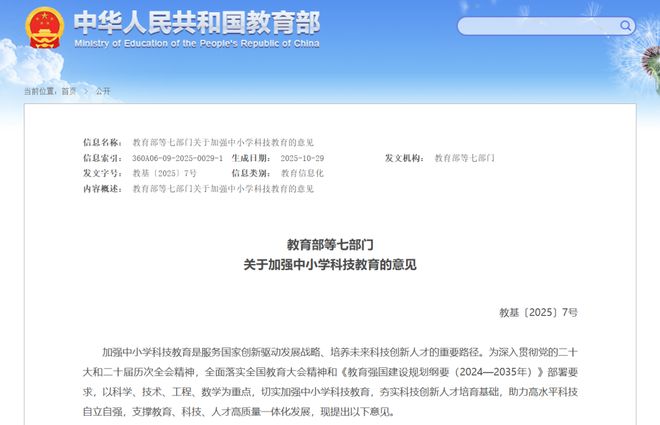
Task: Click the heading line 教育部等七部门
Action: point(330,244)
